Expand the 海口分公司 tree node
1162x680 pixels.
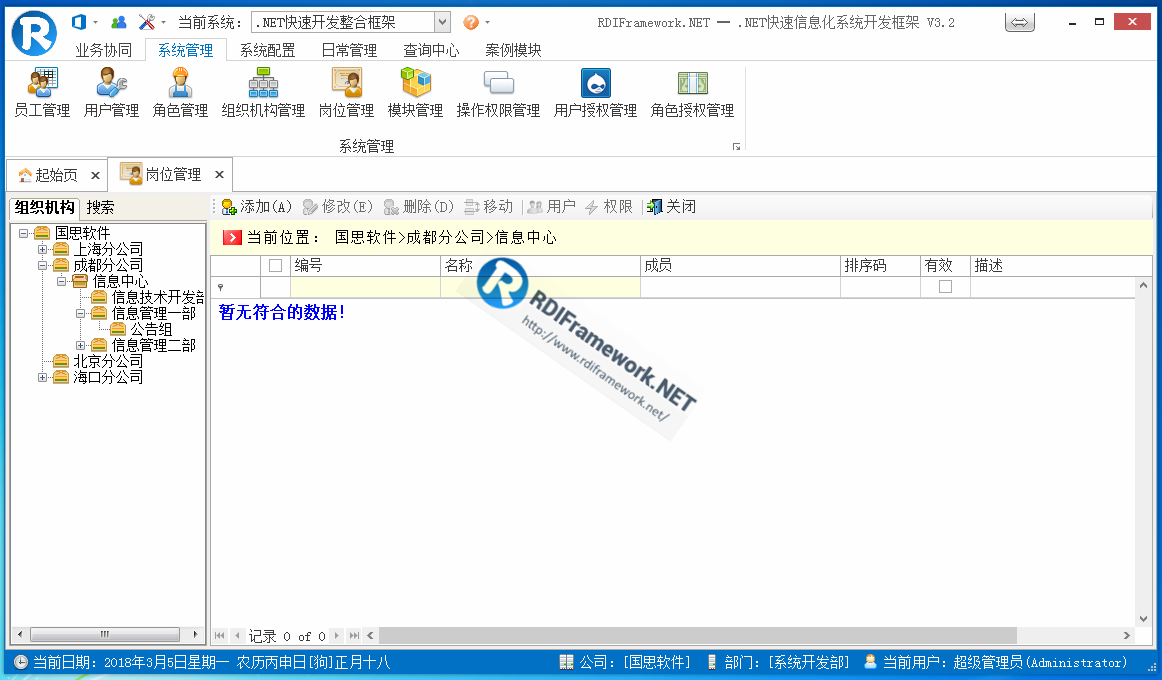pyautogui.click(x=42, y=377)
